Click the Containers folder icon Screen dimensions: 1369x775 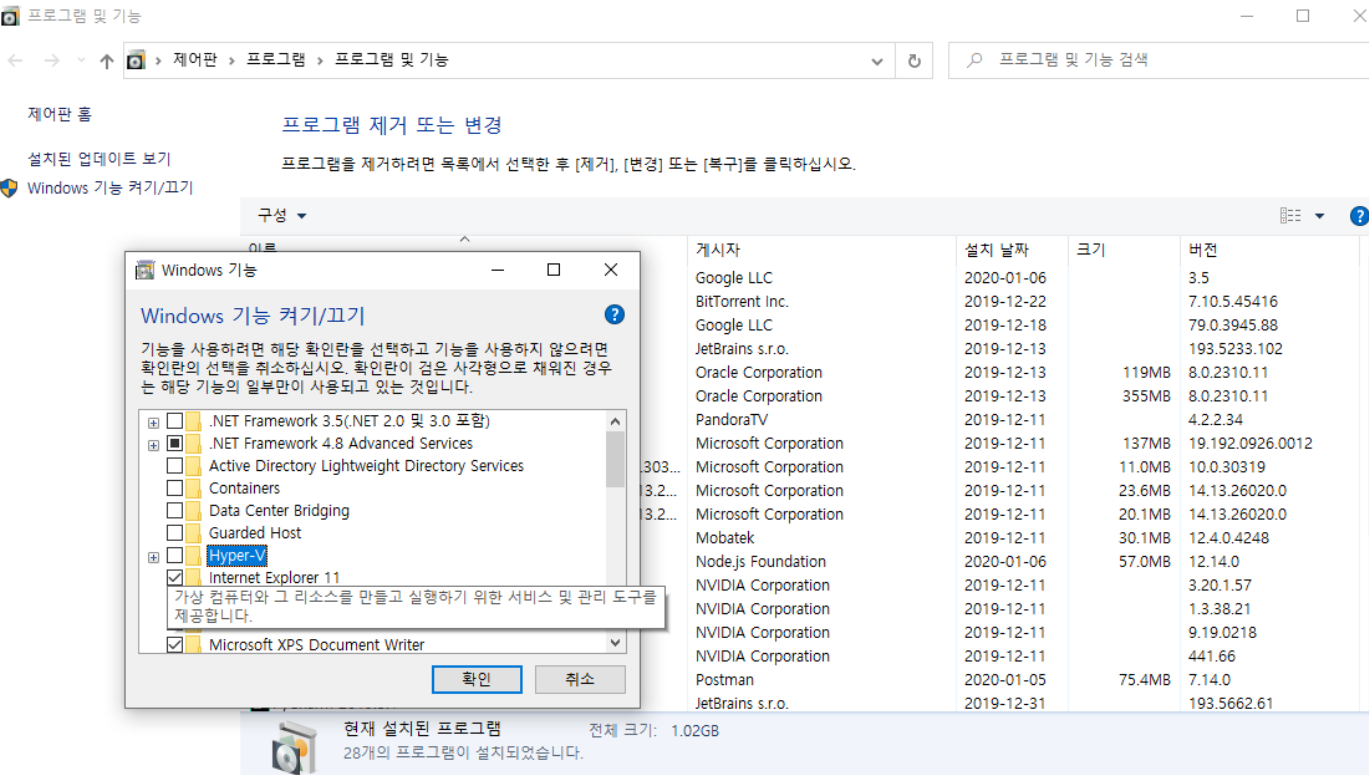pos(194,488)
